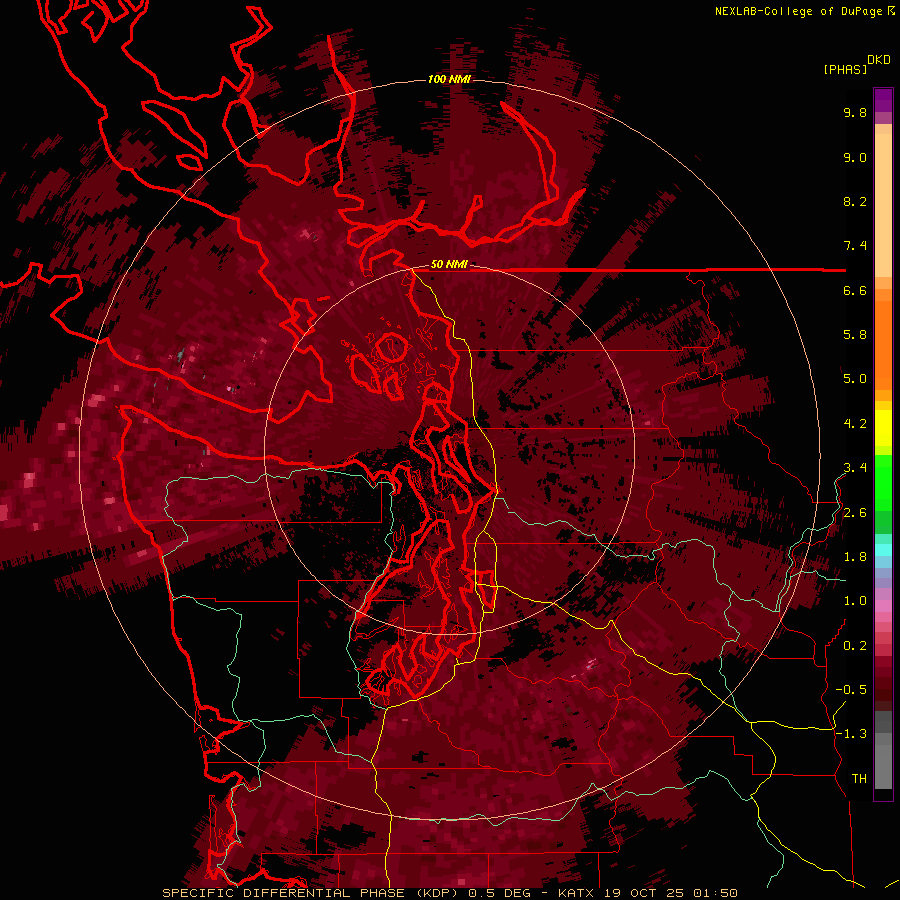Click the 9.0 legend value
The image size is (900, 900).
855,157
